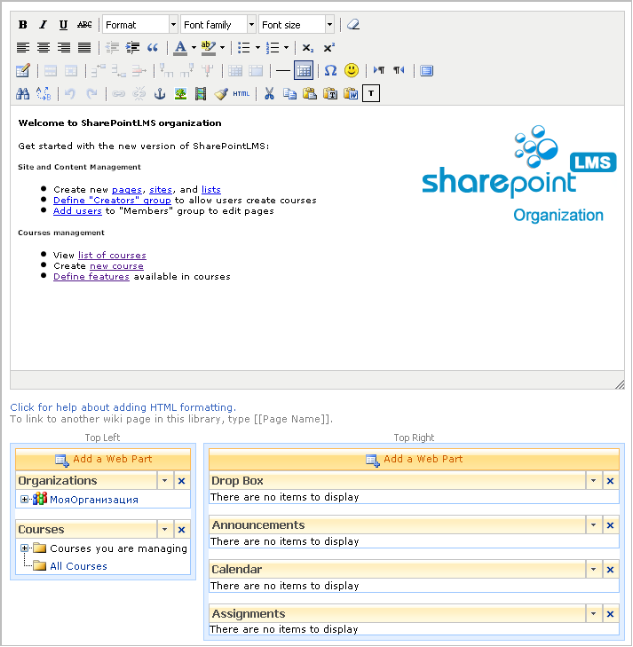Cut selection with scissors icon
Image resolution: width=633 pixels, height=647 pixels.
[269, 94]
